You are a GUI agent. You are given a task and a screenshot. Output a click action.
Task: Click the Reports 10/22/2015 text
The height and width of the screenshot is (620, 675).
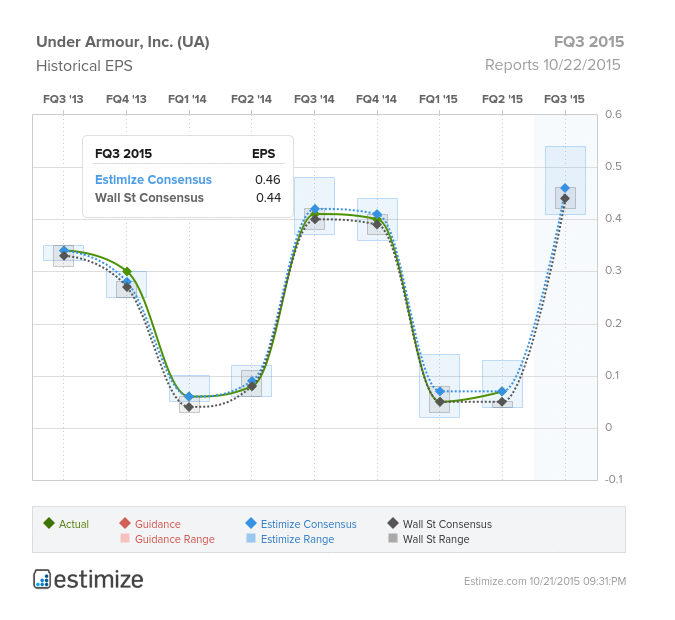click(552, 65)
